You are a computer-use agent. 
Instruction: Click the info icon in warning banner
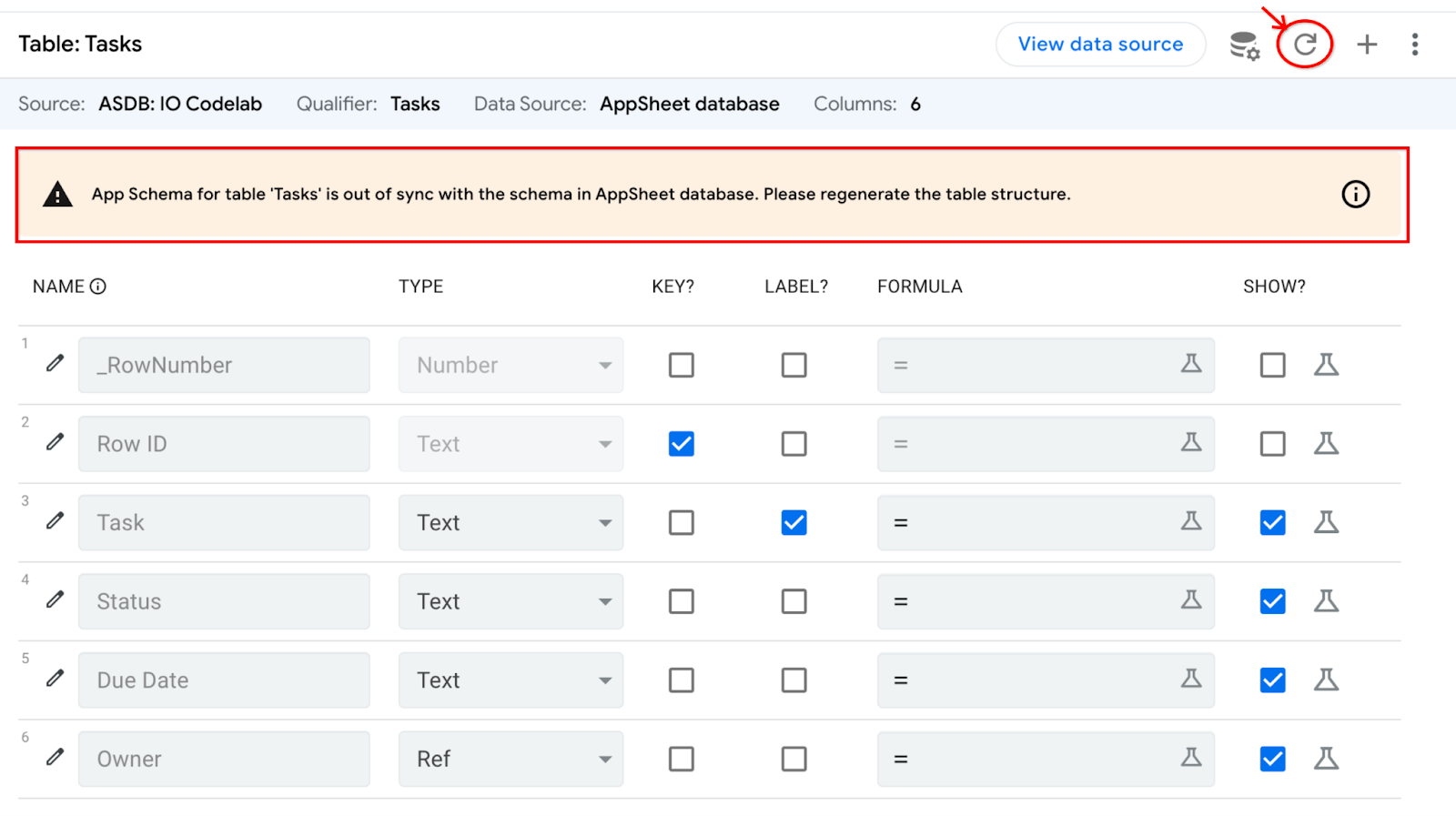1355,195
